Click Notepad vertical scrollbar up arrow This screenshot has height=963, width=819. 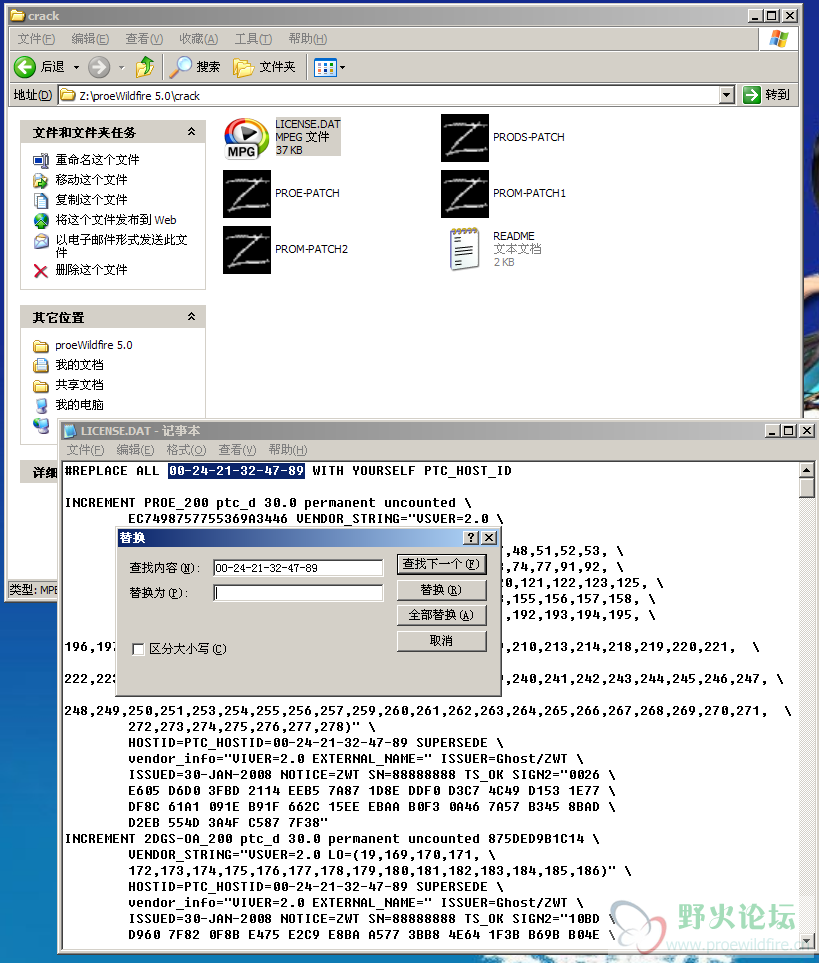pyautogui.click(x=807, y=470)
